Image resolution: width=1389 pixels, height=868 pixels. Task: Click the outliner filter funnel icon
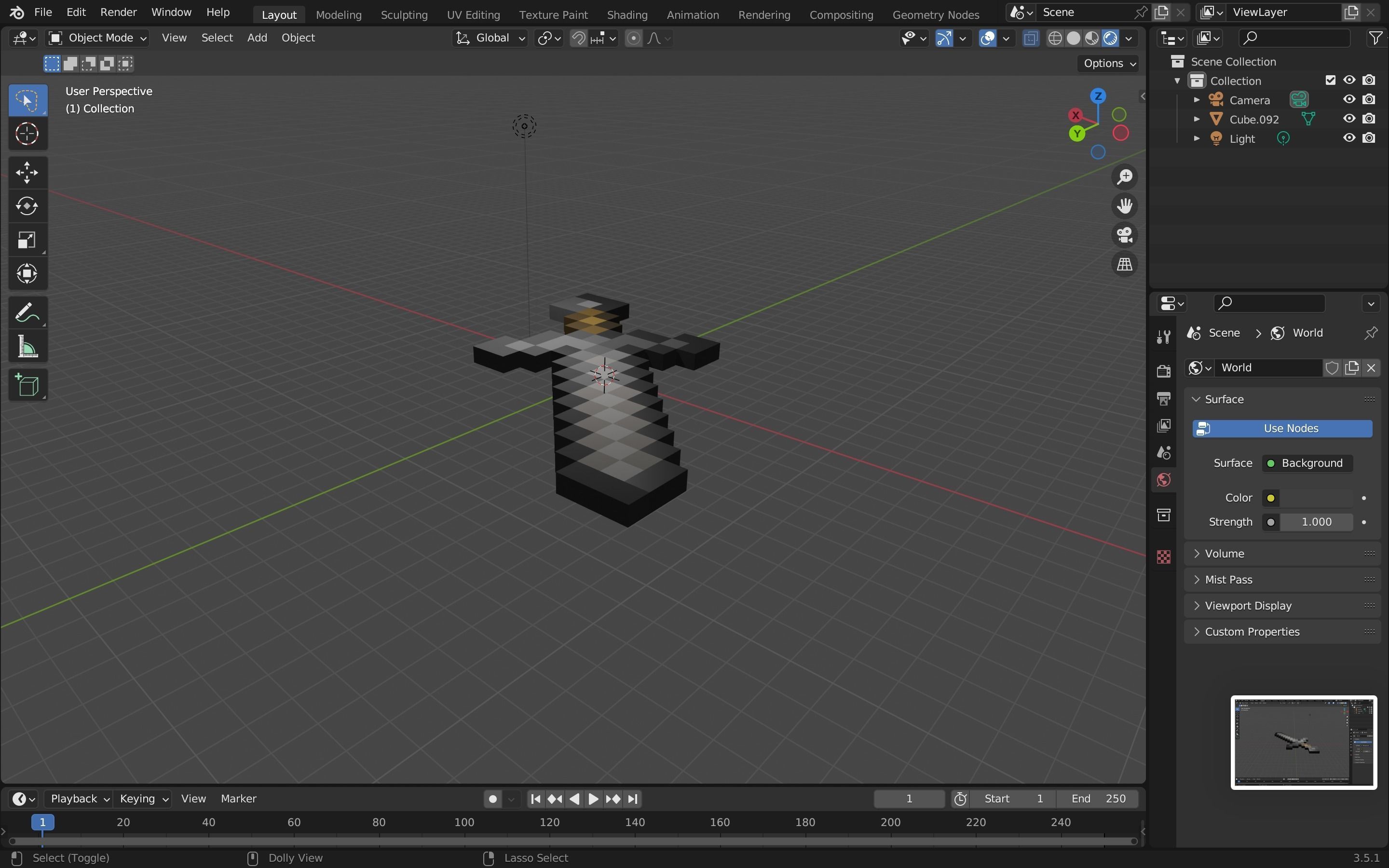click(x=1376, y=38)
